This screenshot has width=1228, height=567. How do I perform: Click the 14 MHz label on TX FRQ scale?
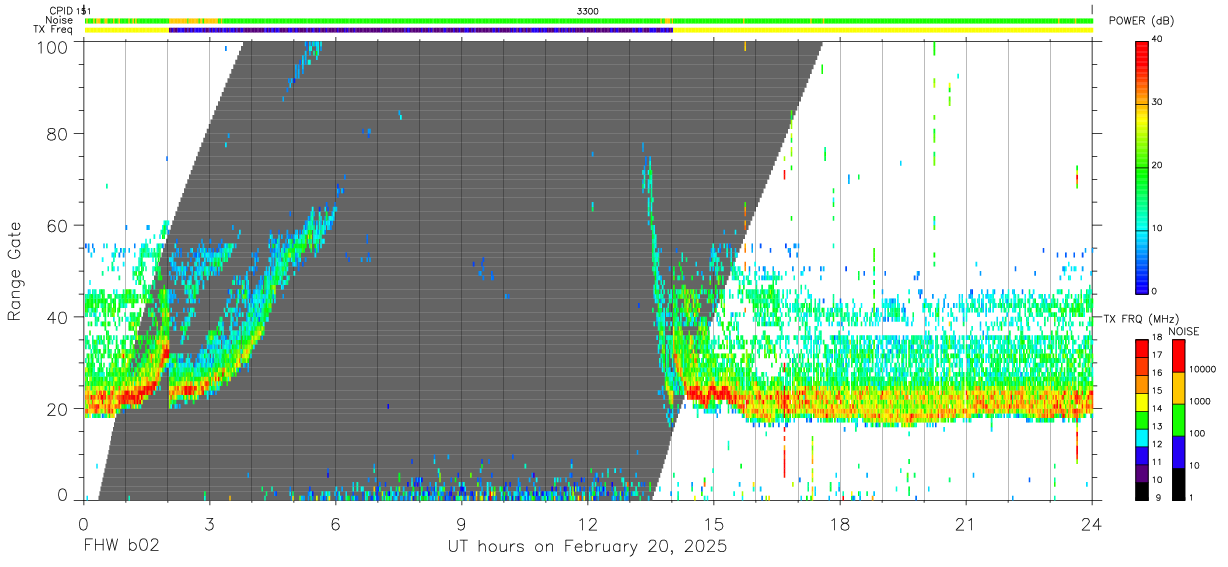click(1157, 409)
